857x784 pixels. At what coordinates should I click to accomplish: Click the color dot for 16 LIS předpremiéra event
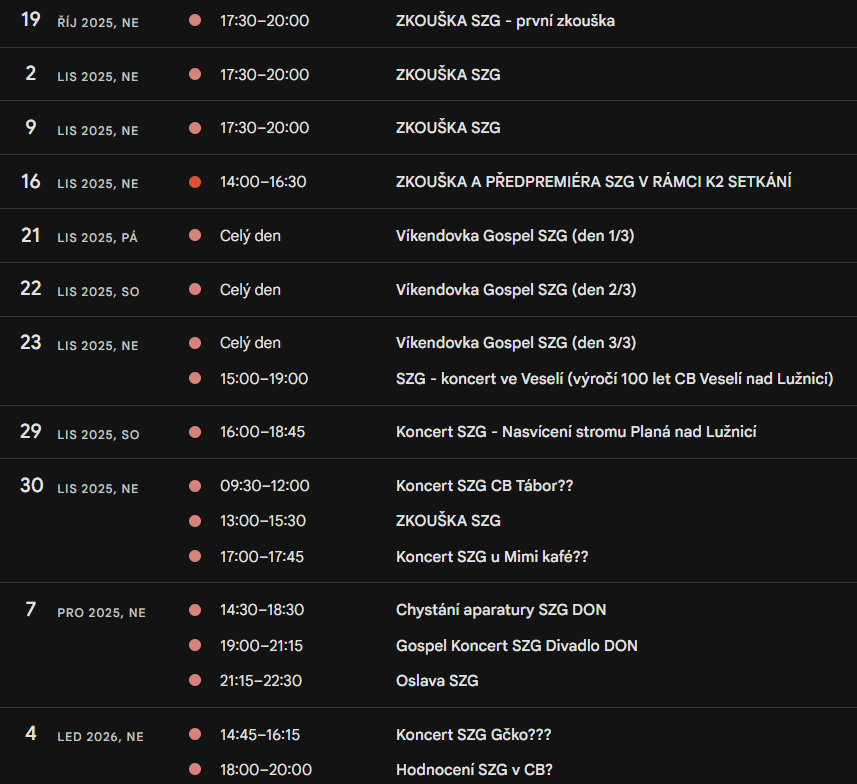coord(195,182)
